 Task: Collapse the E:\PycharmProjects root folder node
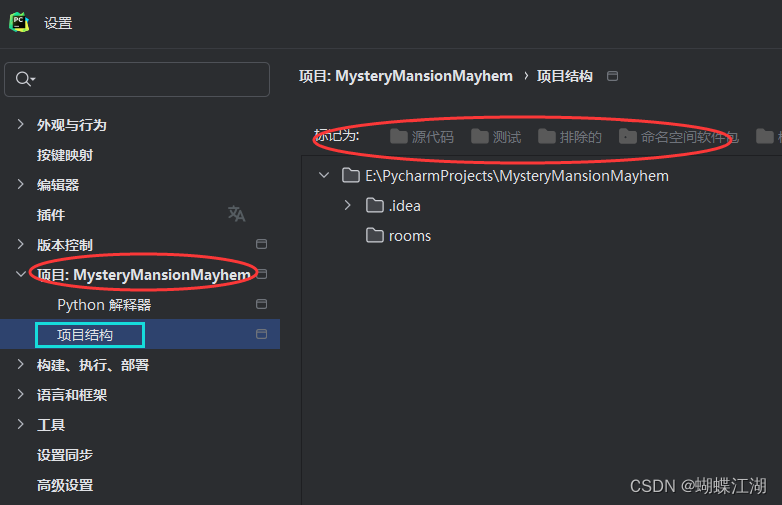[x=323, y=176]
